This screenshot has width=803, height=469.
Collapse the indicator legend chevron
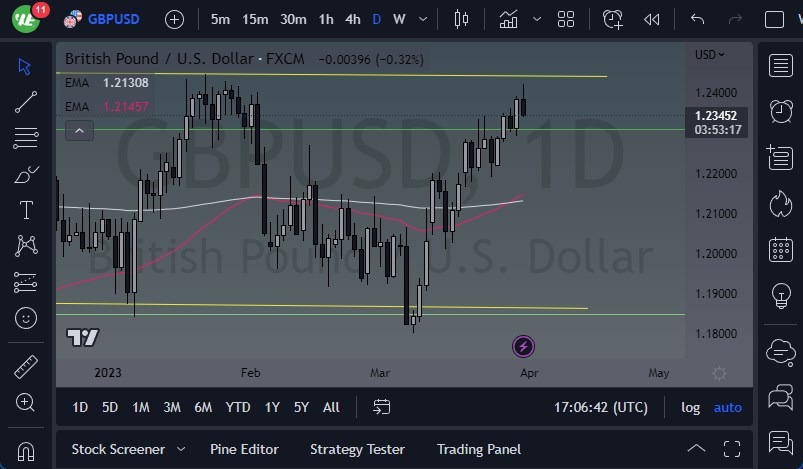click(x=80, y=130)
